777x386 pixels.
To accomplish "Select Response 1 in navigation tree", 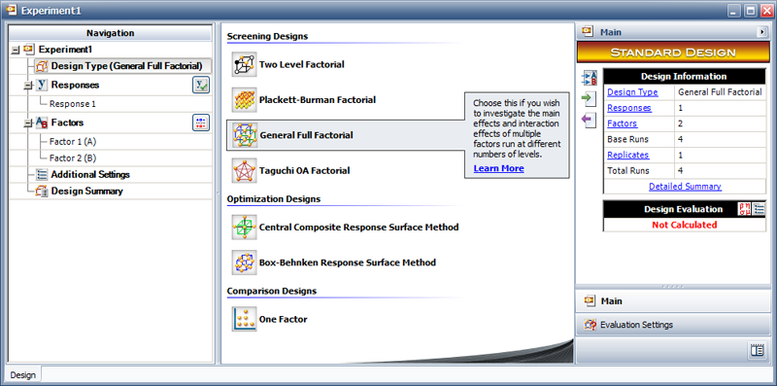I will [72, 104].
